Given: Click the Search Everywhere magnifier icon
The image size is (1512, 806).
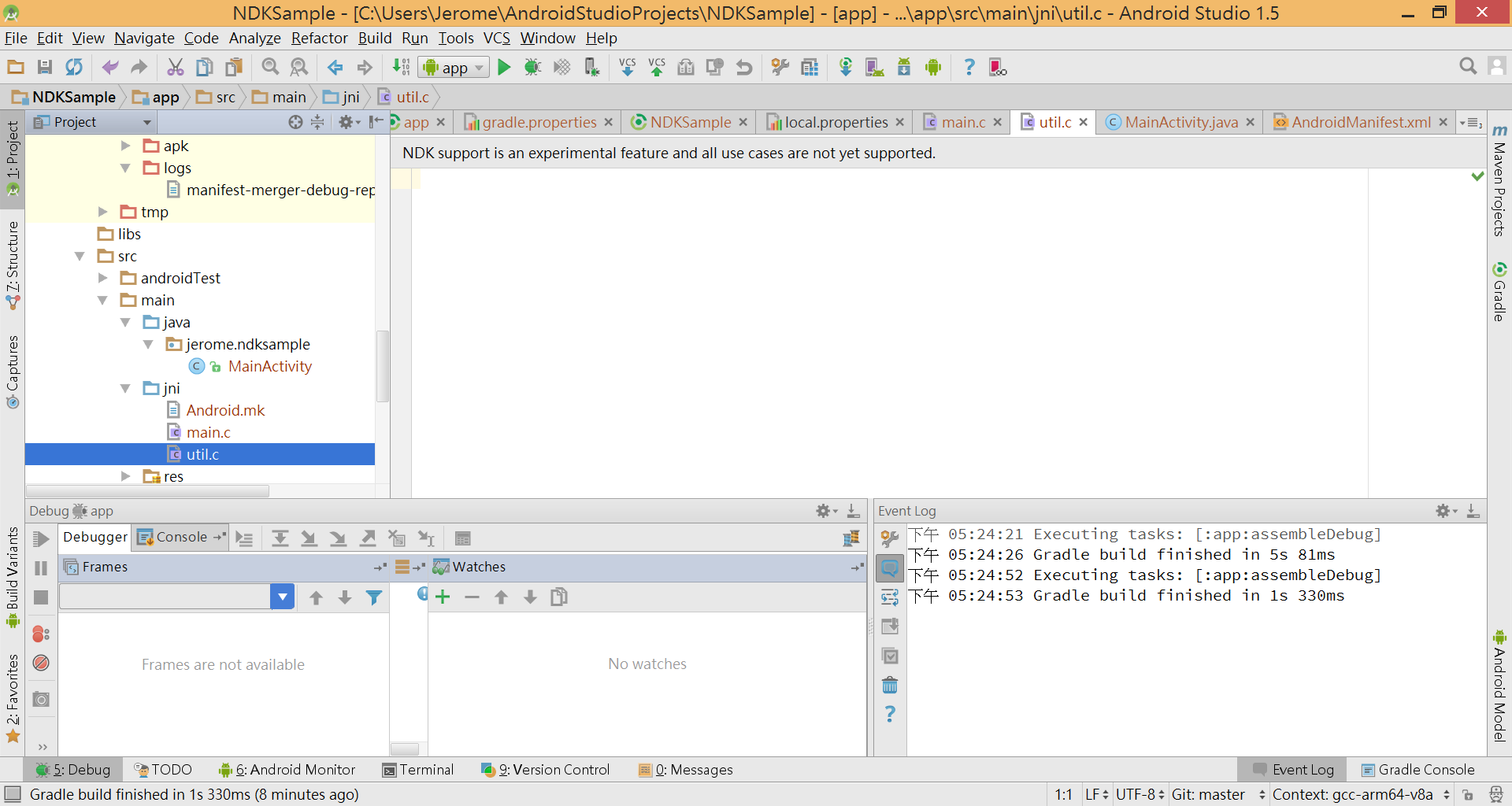Looking at the screenshot, I should point(1468,66).
